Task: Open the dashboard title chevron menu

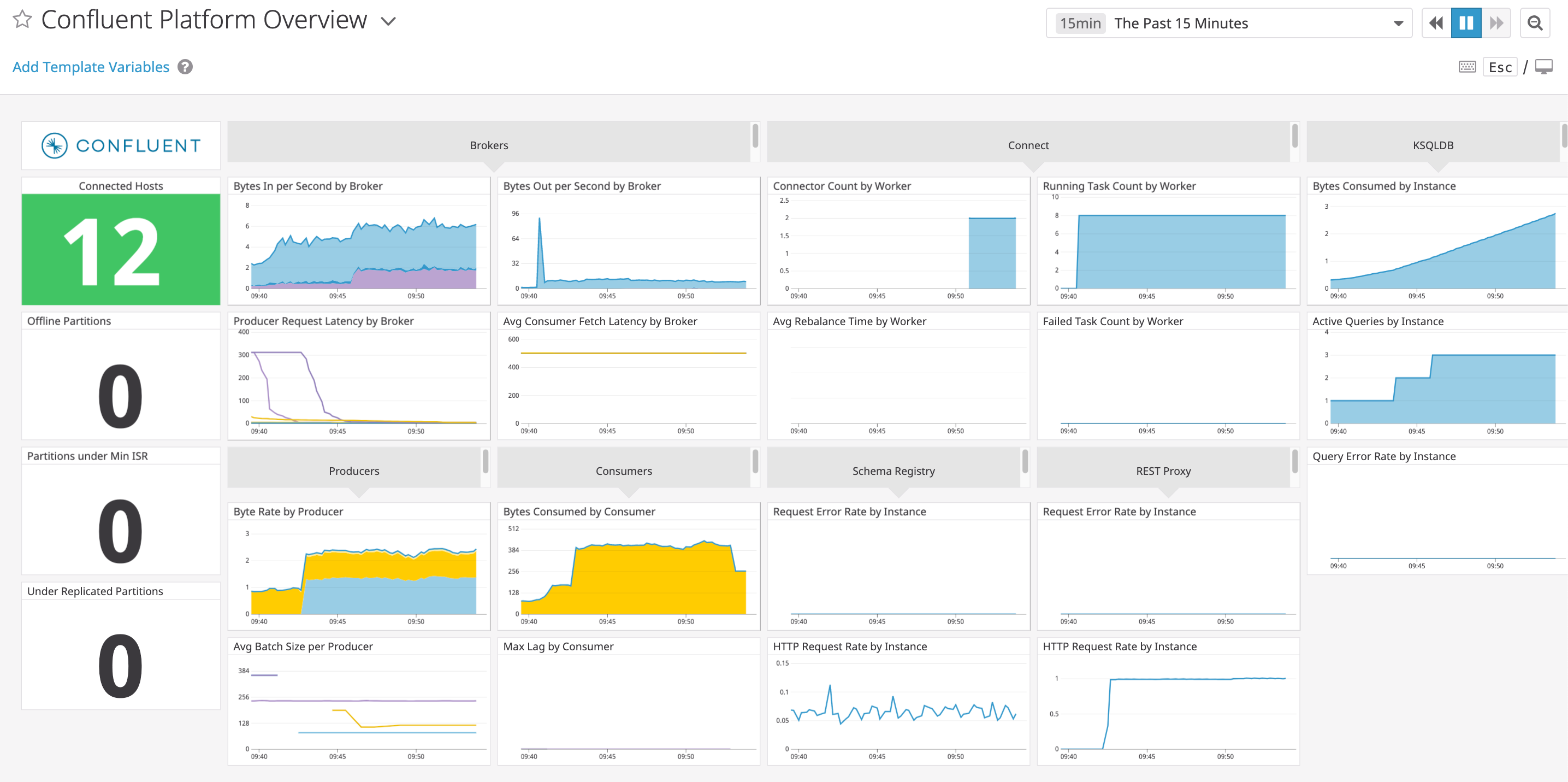Action: pyautogui.click(x=389, y=21)
